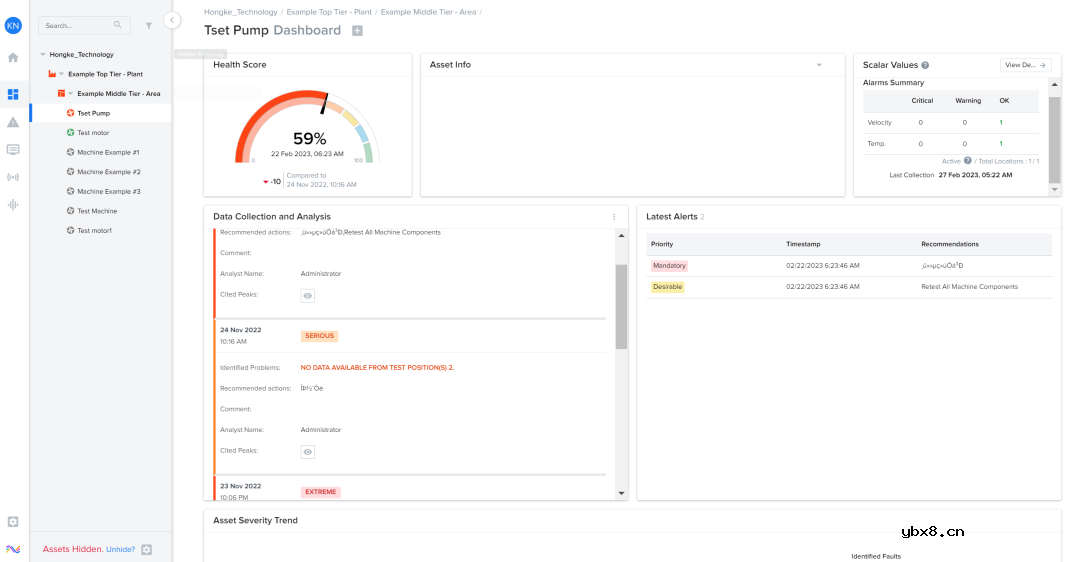Click the View Details button in Scalar Values
The width and height of the screenshot is (1080, 562).
coord(1025,65)
